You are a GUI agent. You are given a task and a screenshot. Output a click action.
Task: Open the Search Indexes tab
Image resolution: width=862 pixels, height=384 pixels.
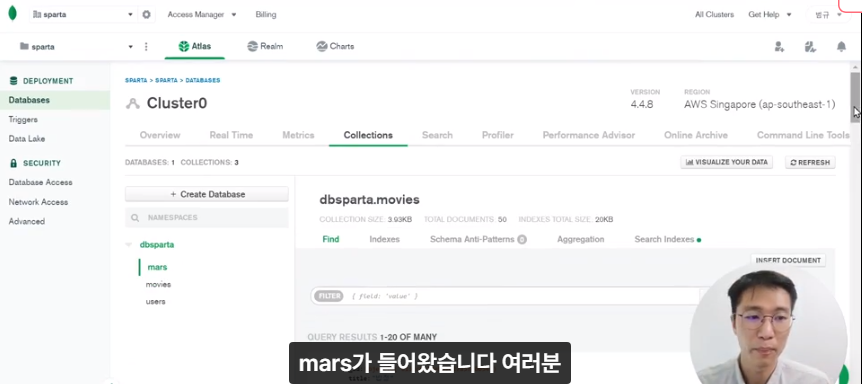[667, 240]
